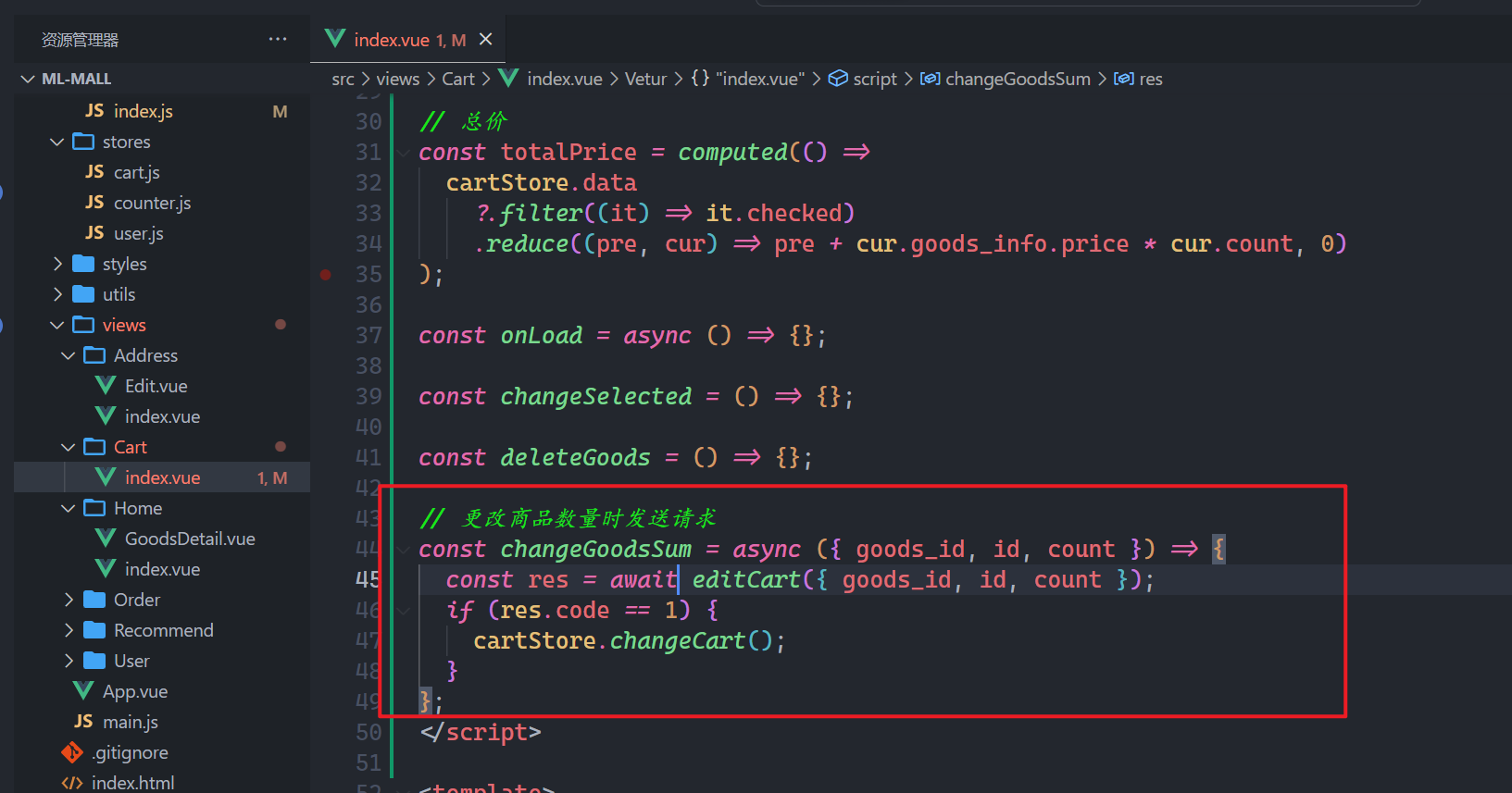The height and width of the screenshot is (793, 1512).
Task: Place cursor on totalPrice in line 31
Action: (569, 152)
